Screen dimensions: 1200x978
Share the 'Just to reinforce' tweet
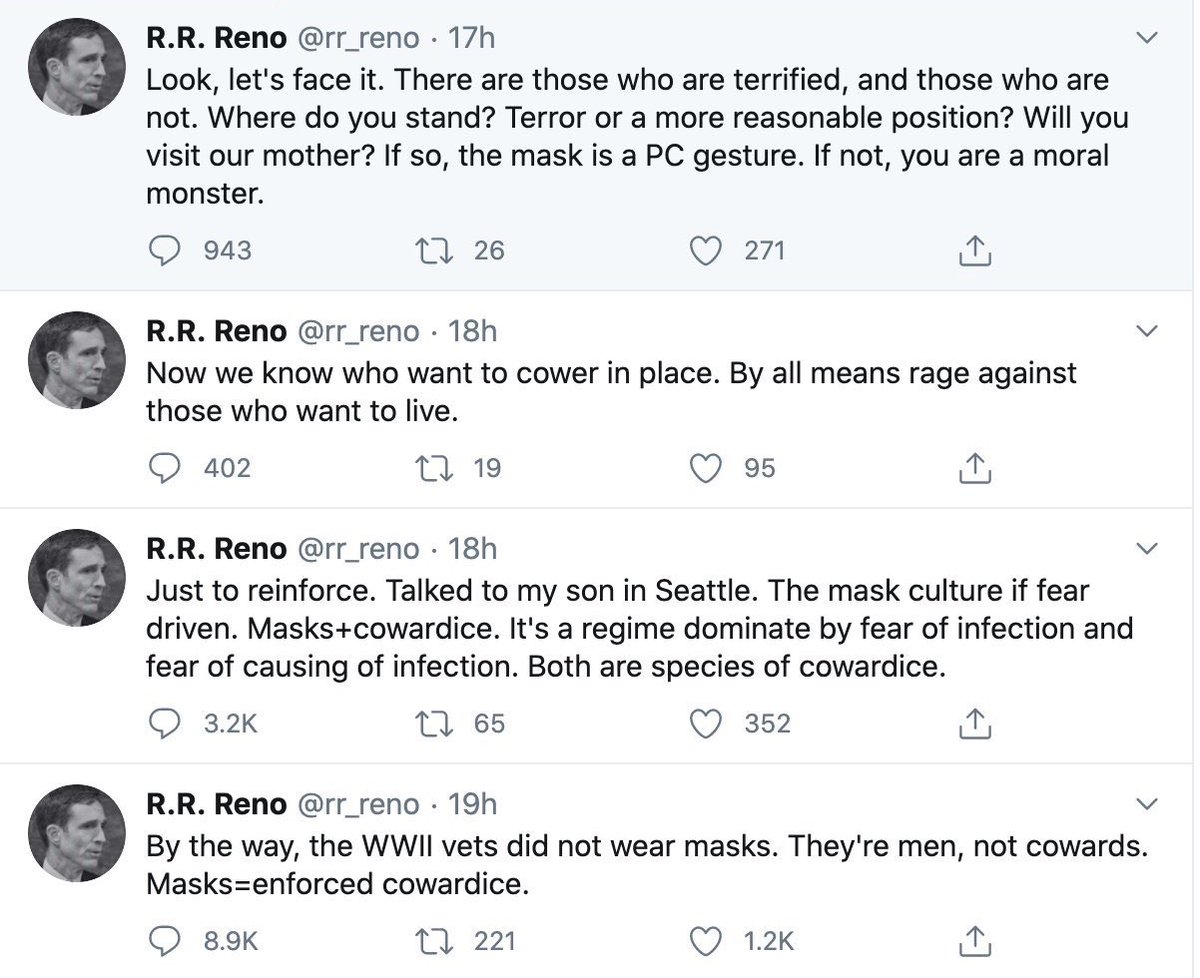click(x=974, y=724)
